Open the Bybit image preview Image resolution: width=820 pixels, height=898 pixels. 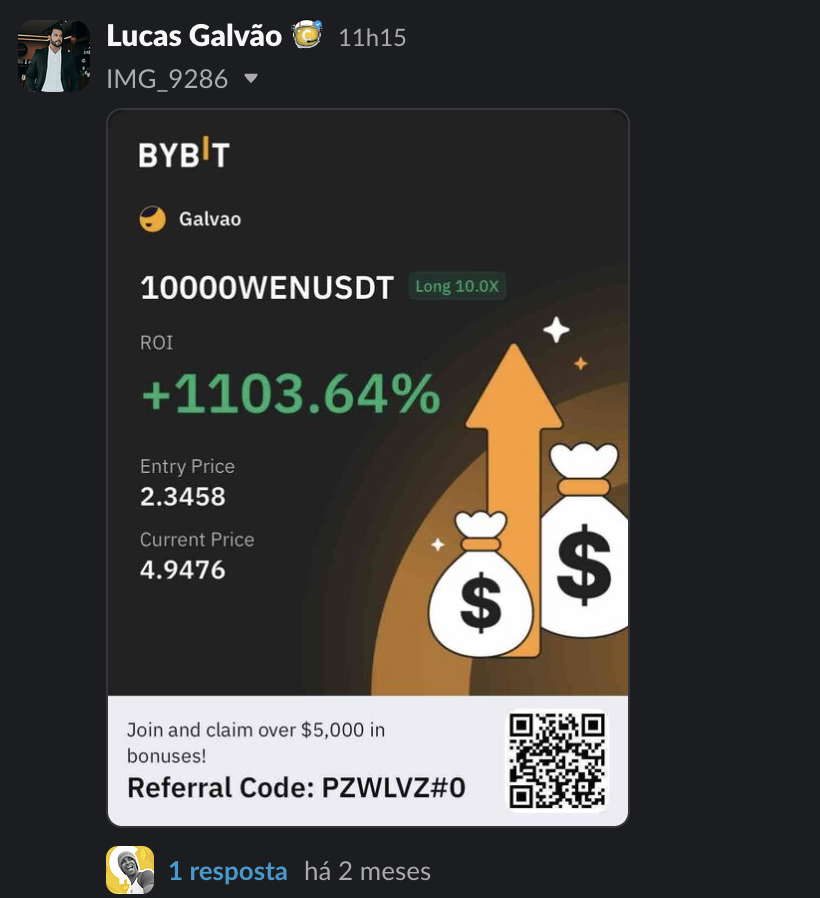(368, 467)
